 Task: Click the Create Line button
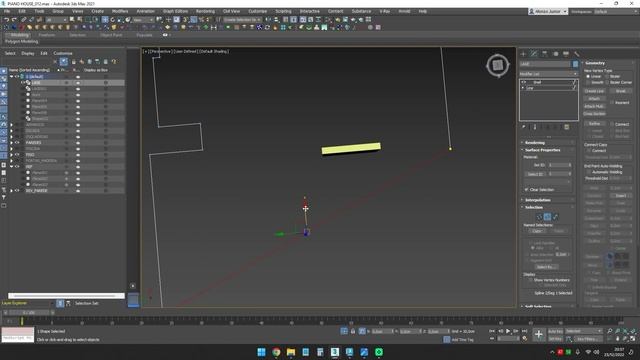[594, 91]
